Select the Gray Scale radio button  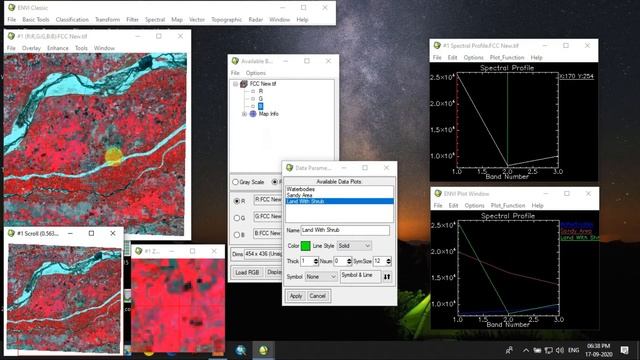236,182
